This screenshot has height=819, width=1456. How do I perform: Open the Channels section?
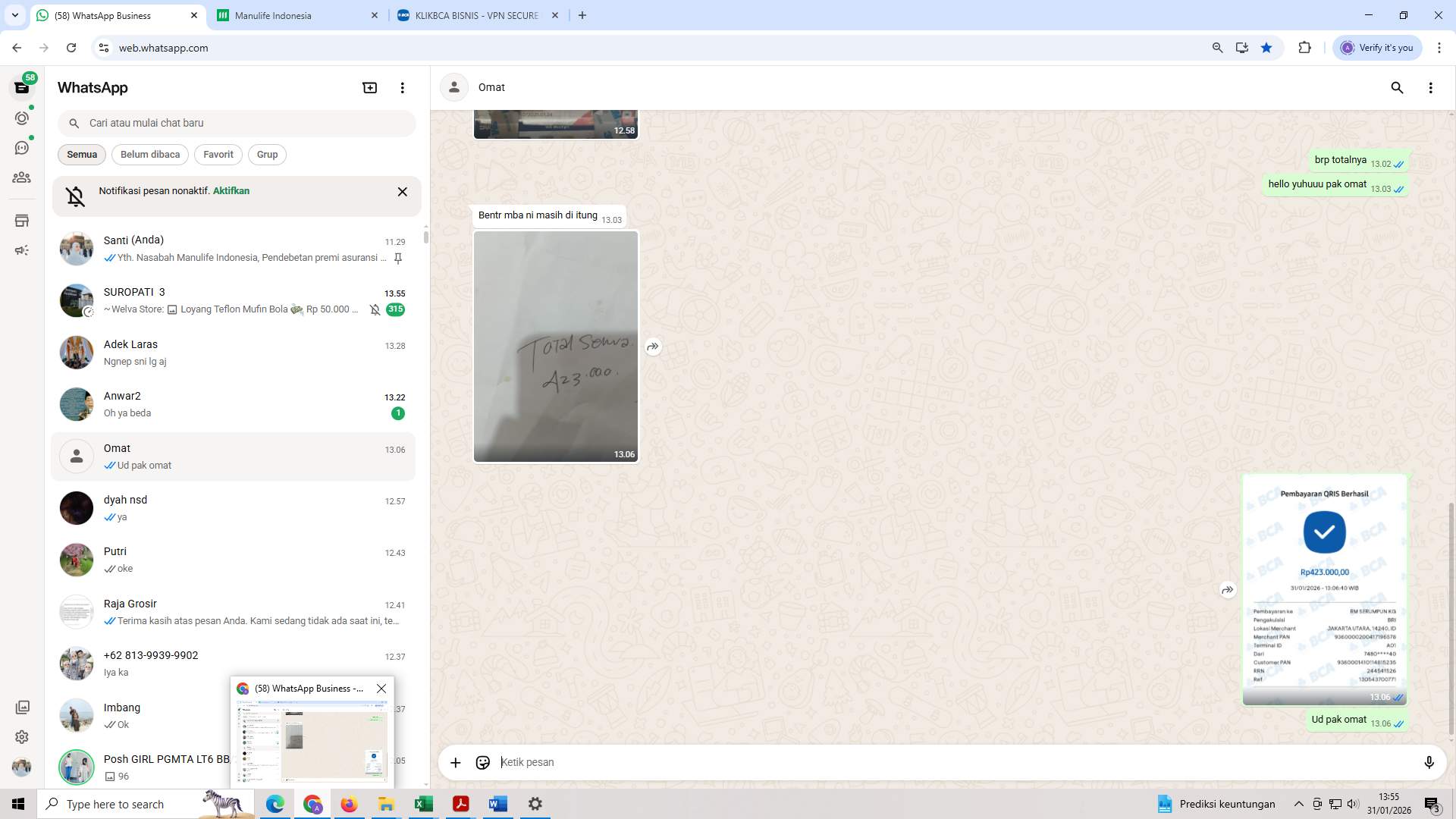[x=22, y=148]
